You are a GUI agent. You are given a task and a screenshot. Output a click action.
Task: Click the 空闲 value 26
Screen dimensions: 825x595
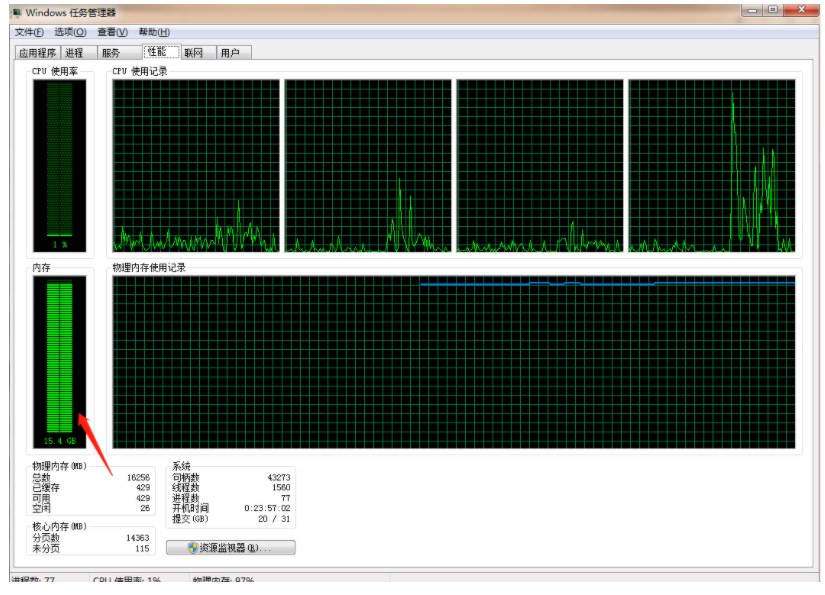point(145,508)
